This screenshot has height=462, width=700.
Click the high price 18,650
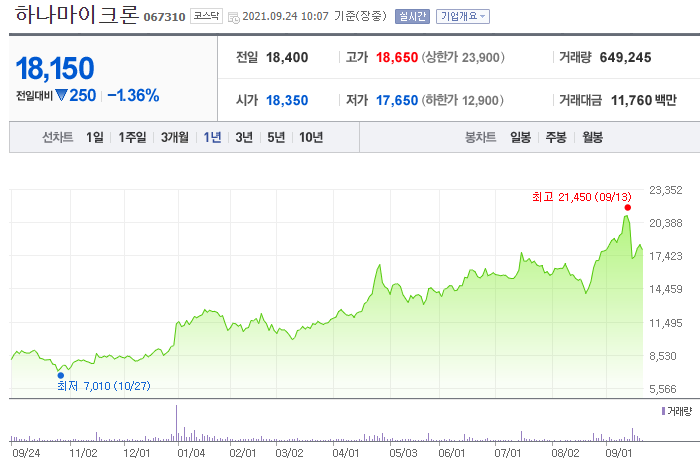click(x=397, y=58)
